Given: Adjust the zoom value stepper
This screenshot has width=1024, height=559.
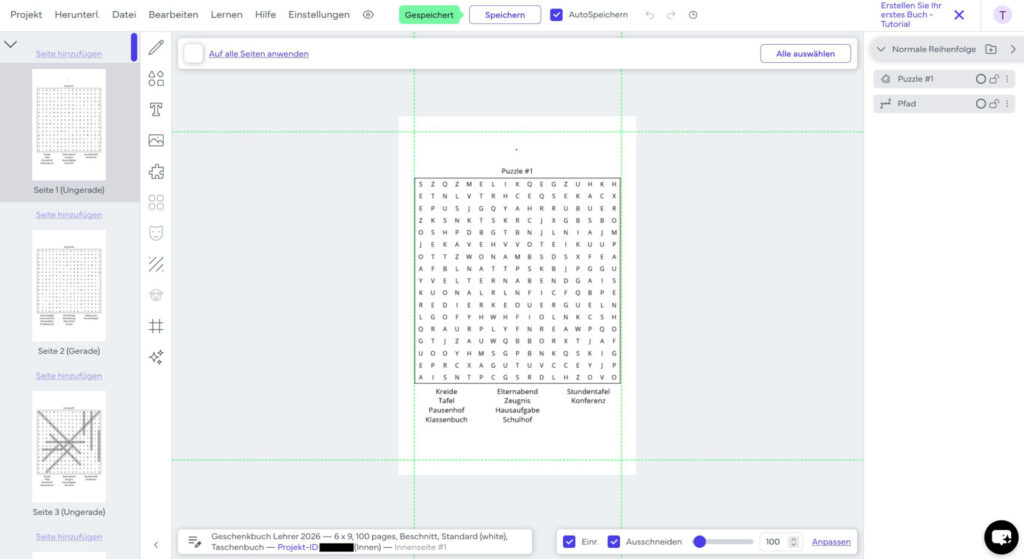Looking at the screenshot, I should [793, 541].
